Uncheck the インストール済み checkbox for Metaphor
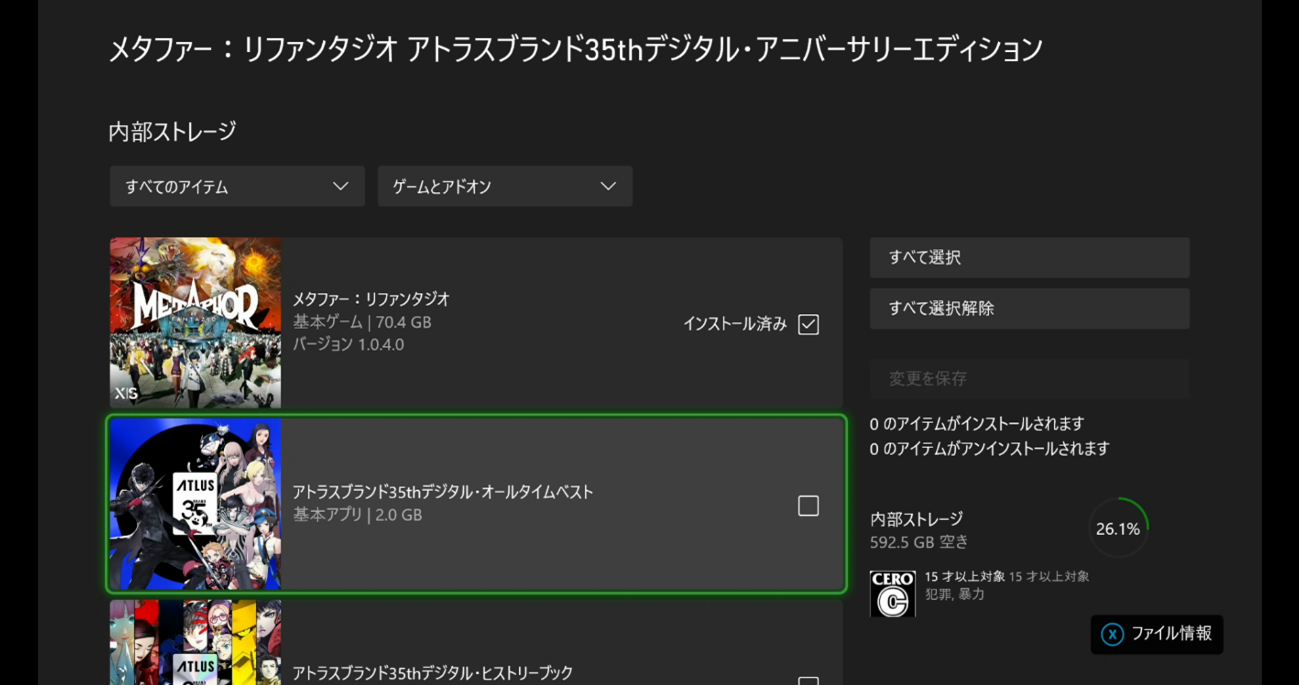The image size is (1299, 685). coord(808,324)
